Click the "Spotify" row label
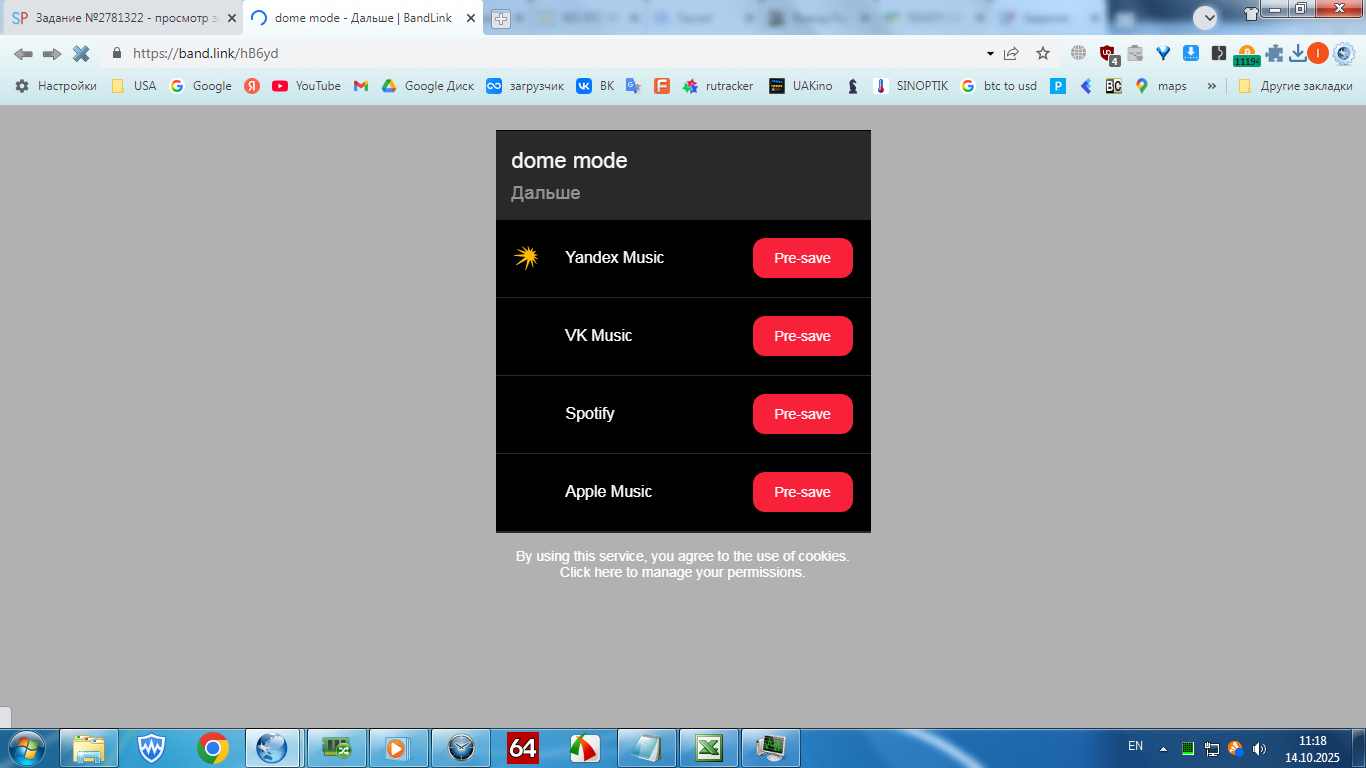This screenshot has height=768, width=1366. (590, 414)
